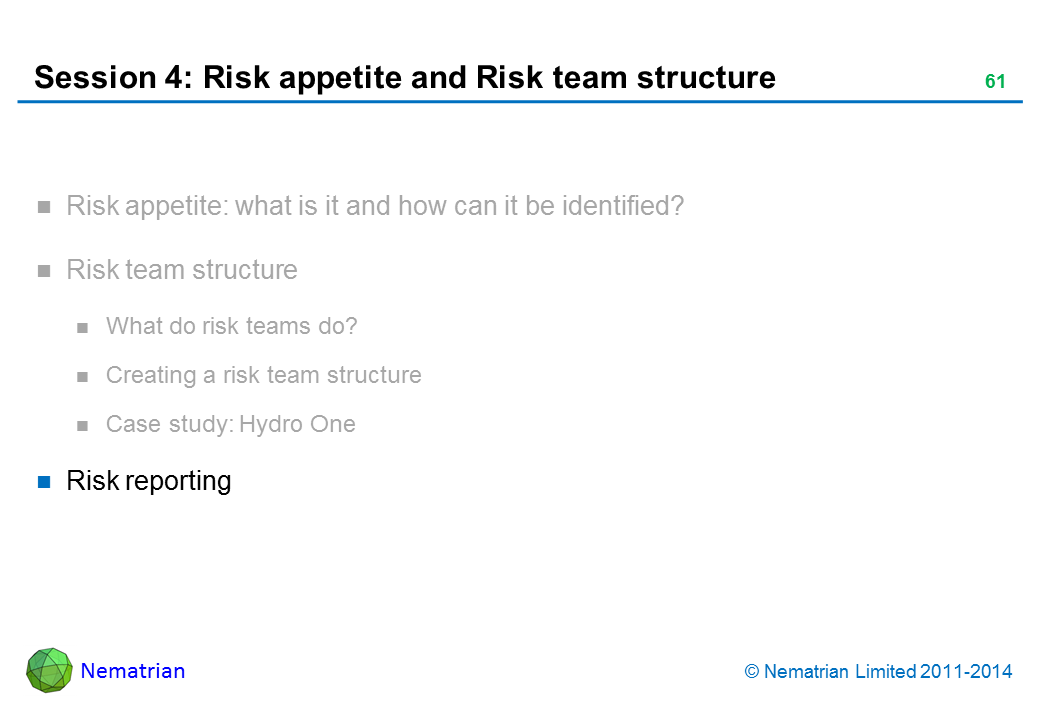
Task: Click the bullet marker beside Risk appetite question
Action: tap(44, 208)
